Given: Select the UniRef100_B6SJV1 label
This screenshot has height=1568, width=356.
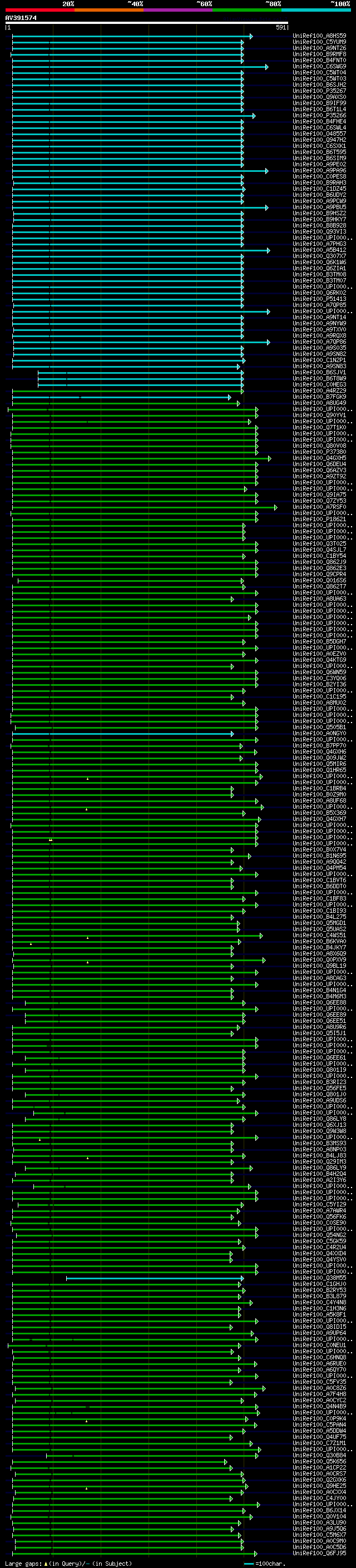Looking at the screenshot, I should 319,372.
